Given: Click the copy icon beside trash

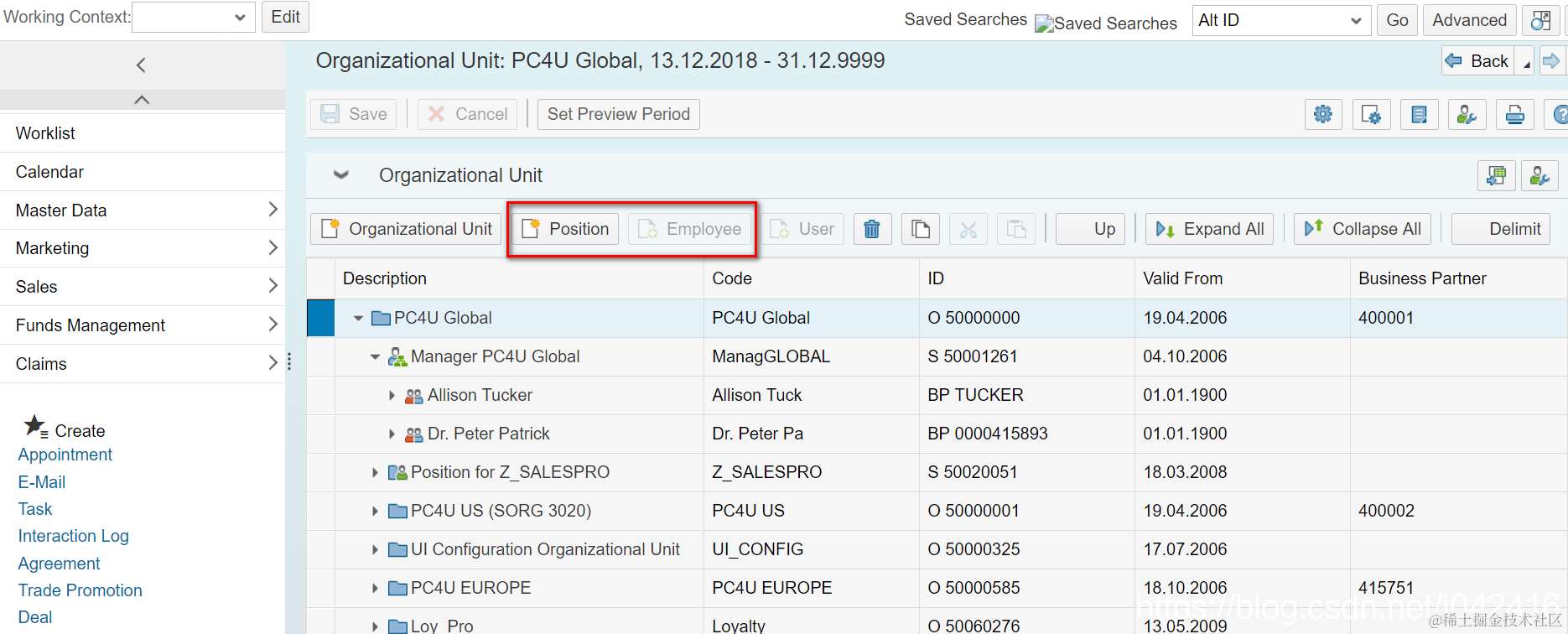Looking at the screenshot, I should click(x=920, y=229).
